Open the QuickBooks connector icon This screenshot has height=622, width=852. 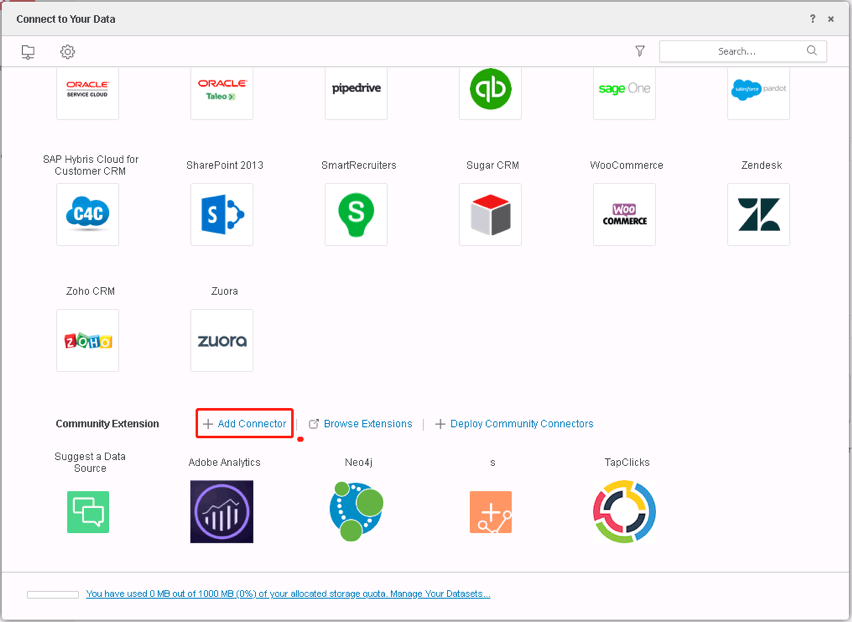tap(490, 89)
